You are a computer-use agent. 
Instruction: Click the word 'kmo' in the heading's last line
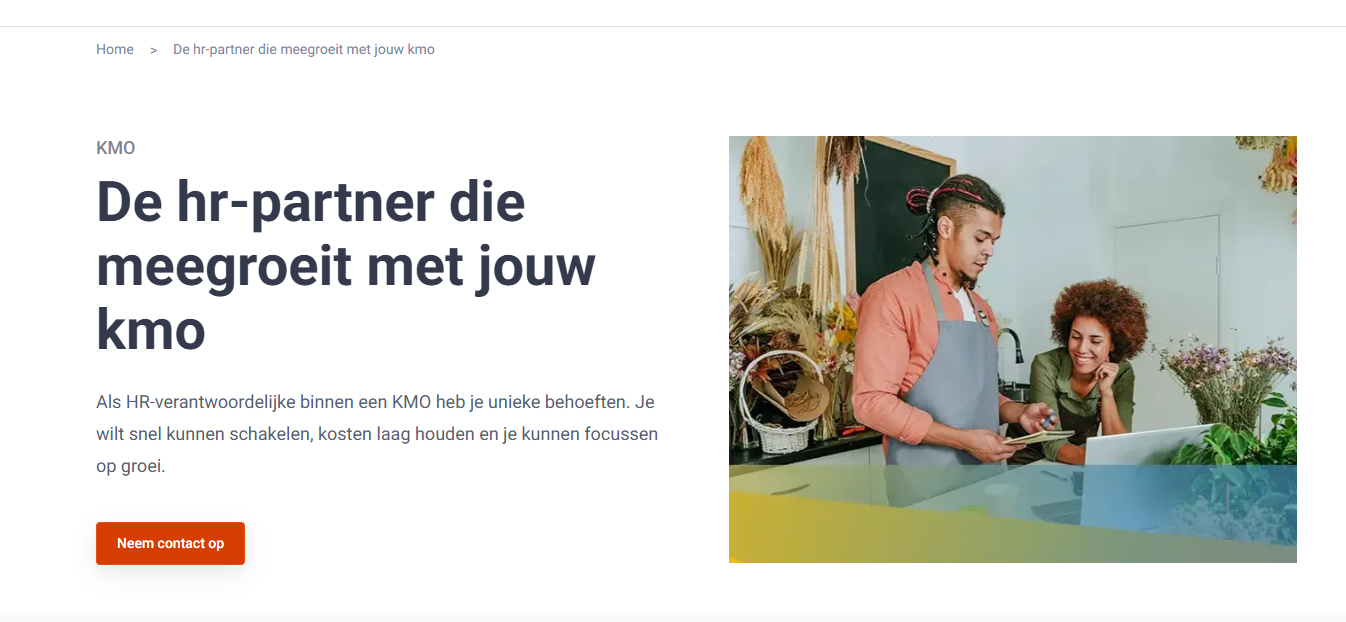[151, 329]
